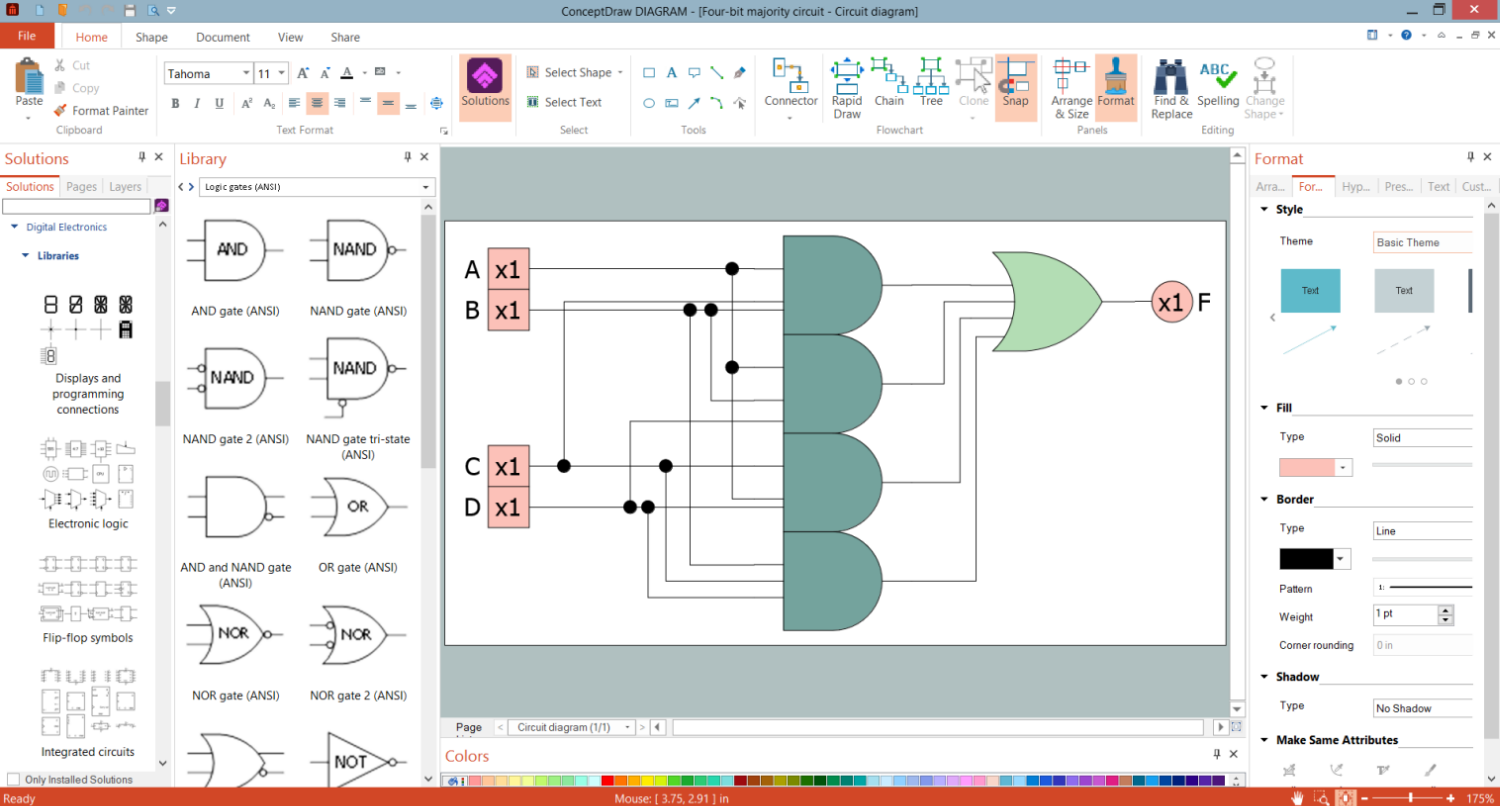Activate the Chain flowchart tool
Viewport: 1500px width, 806px height.
point(888,82)
